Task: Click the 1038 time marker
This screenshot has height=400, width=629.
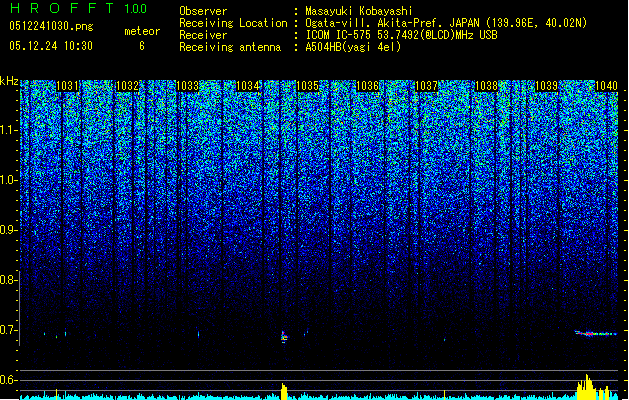Action: tap(486, 86)
